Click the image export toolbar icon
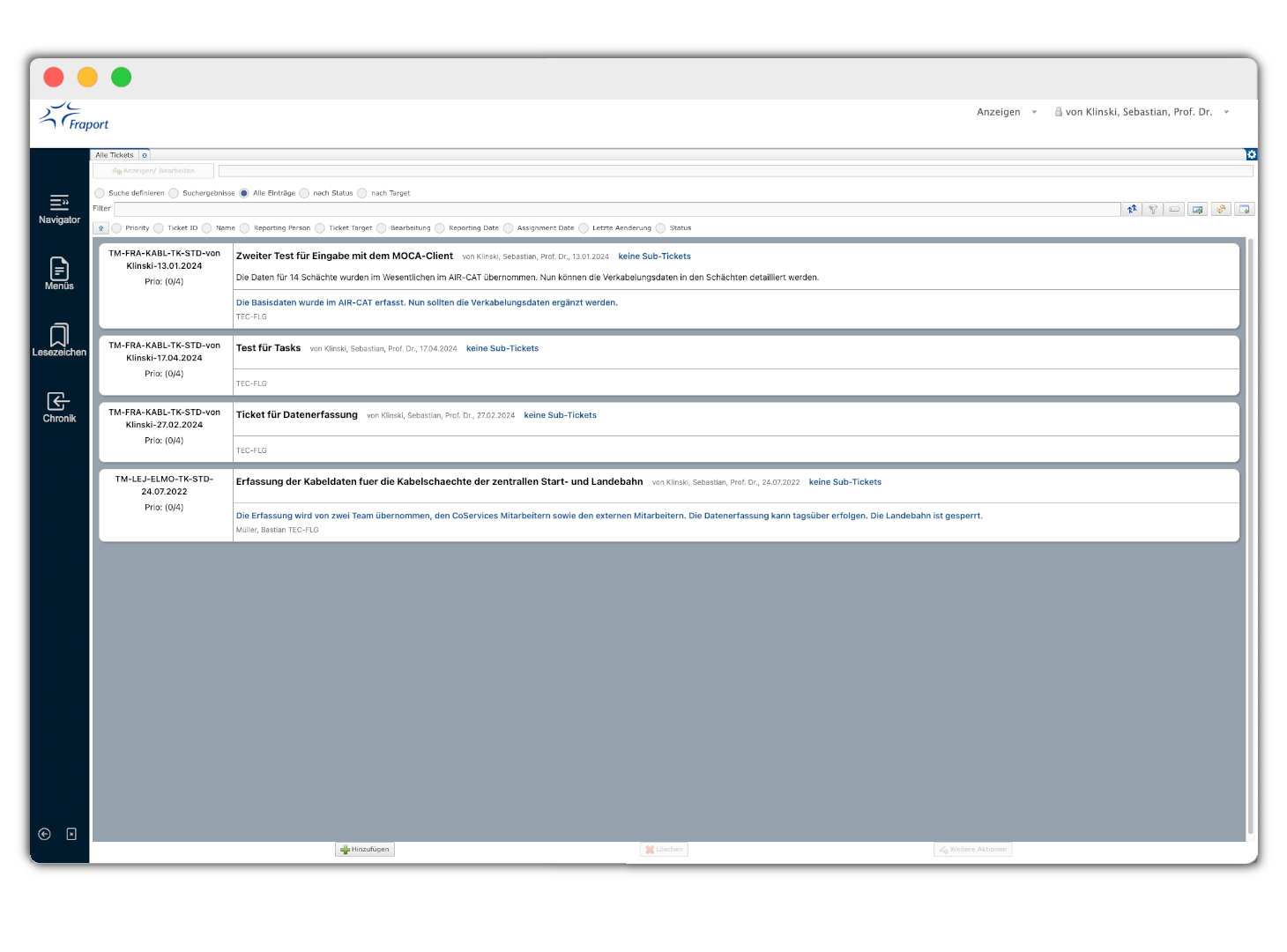 point(1197,209)
